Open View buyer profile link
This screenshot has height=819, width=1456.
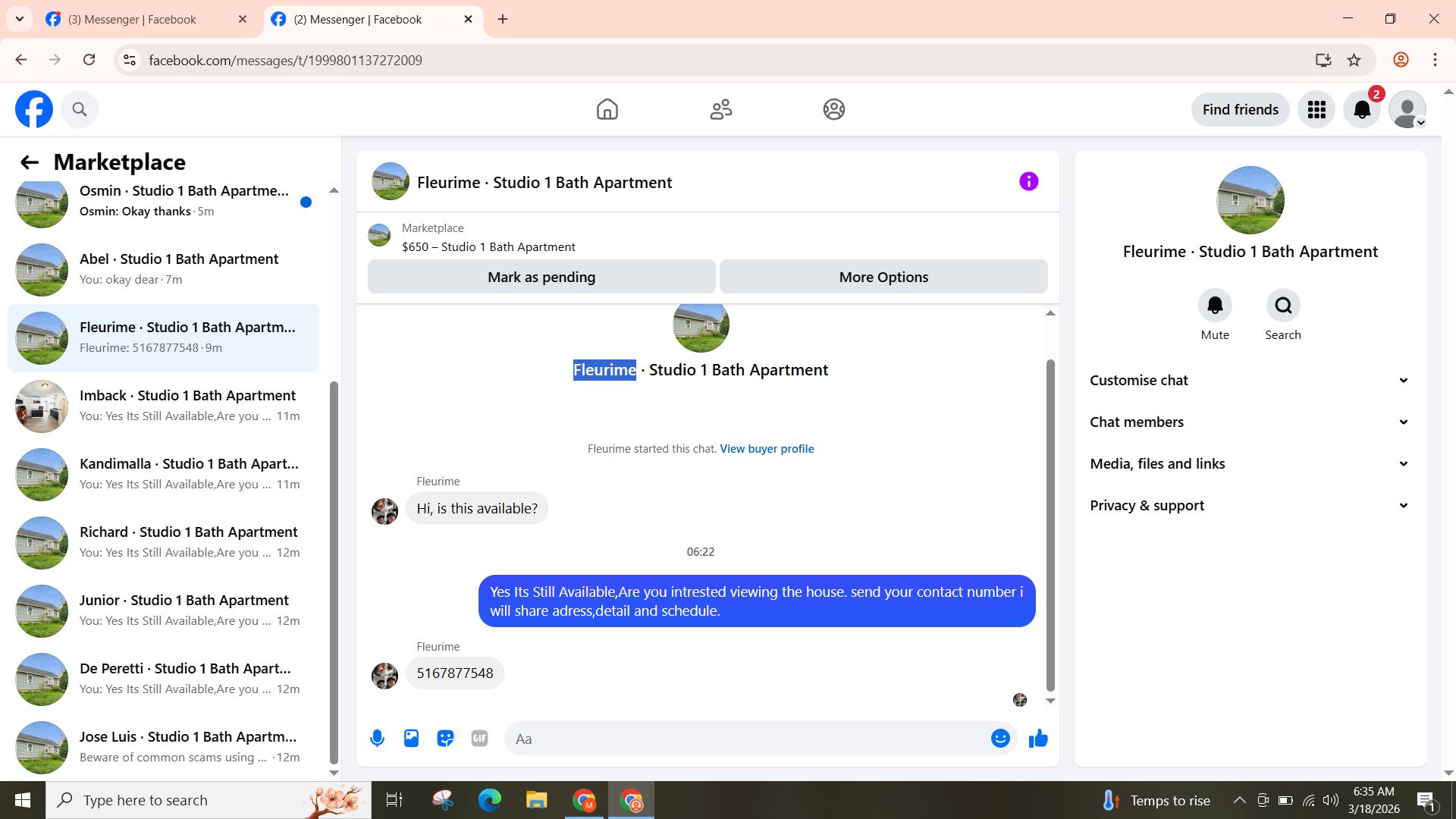767,449
